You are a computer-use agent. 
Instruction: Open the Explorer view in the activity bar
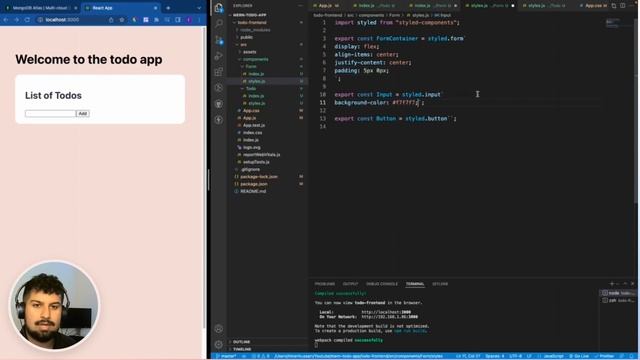(x=219, y=7)
